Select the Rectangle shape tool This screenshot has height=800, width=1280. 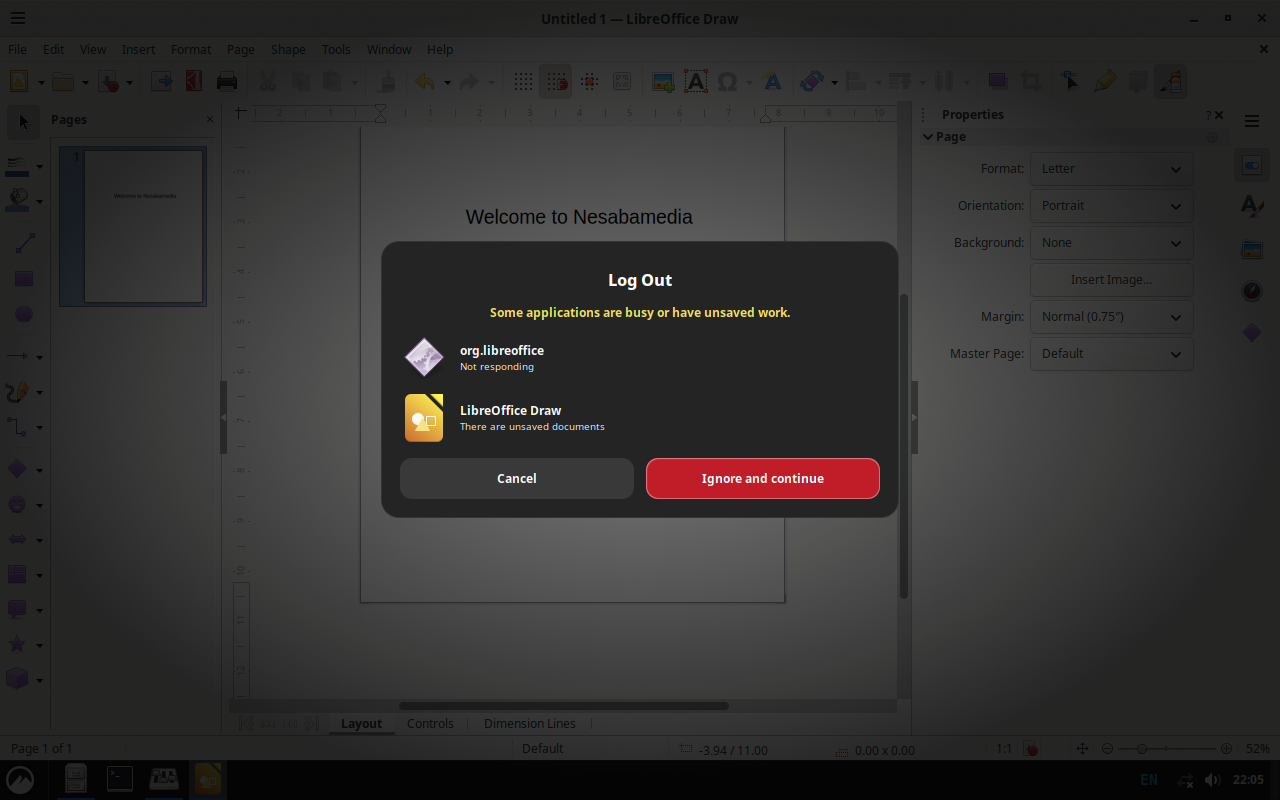click(x=24, y=280)
